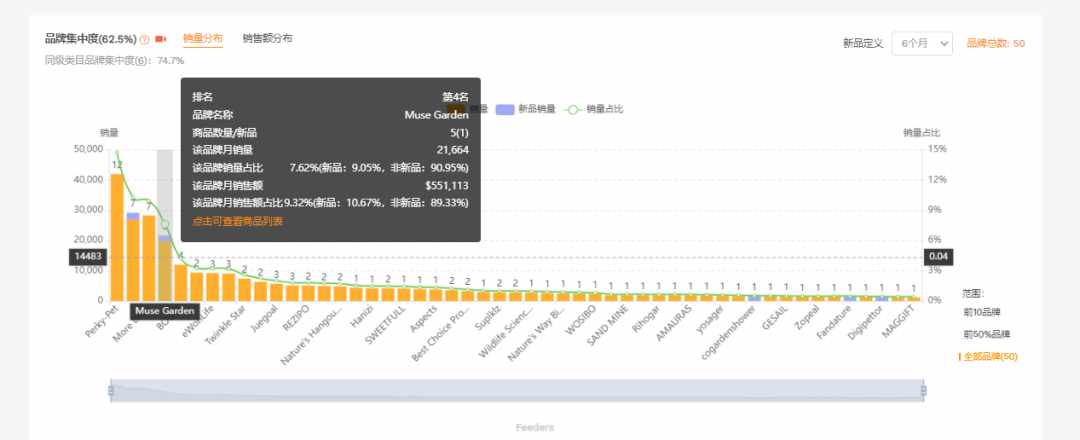The image size is (1080, 440).
Task: Switch to the 销售额分布 tab
Action: click(267, 39)
